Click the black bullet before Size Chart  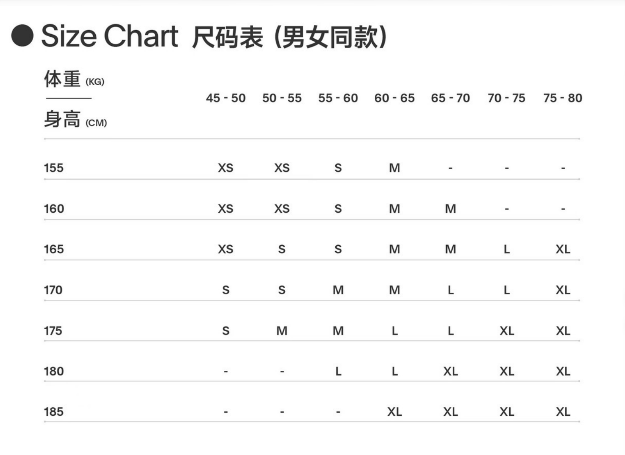pyautogui.click(x=23, y=37)
